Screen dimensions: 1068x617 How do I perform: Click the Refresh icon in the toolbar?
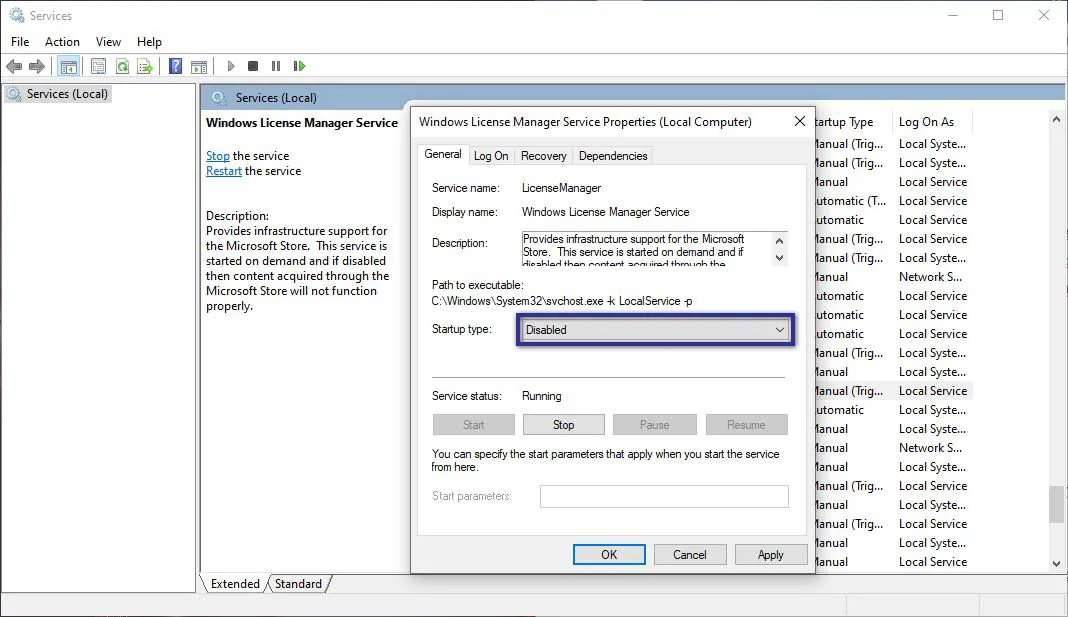click(x=121, y=66)
